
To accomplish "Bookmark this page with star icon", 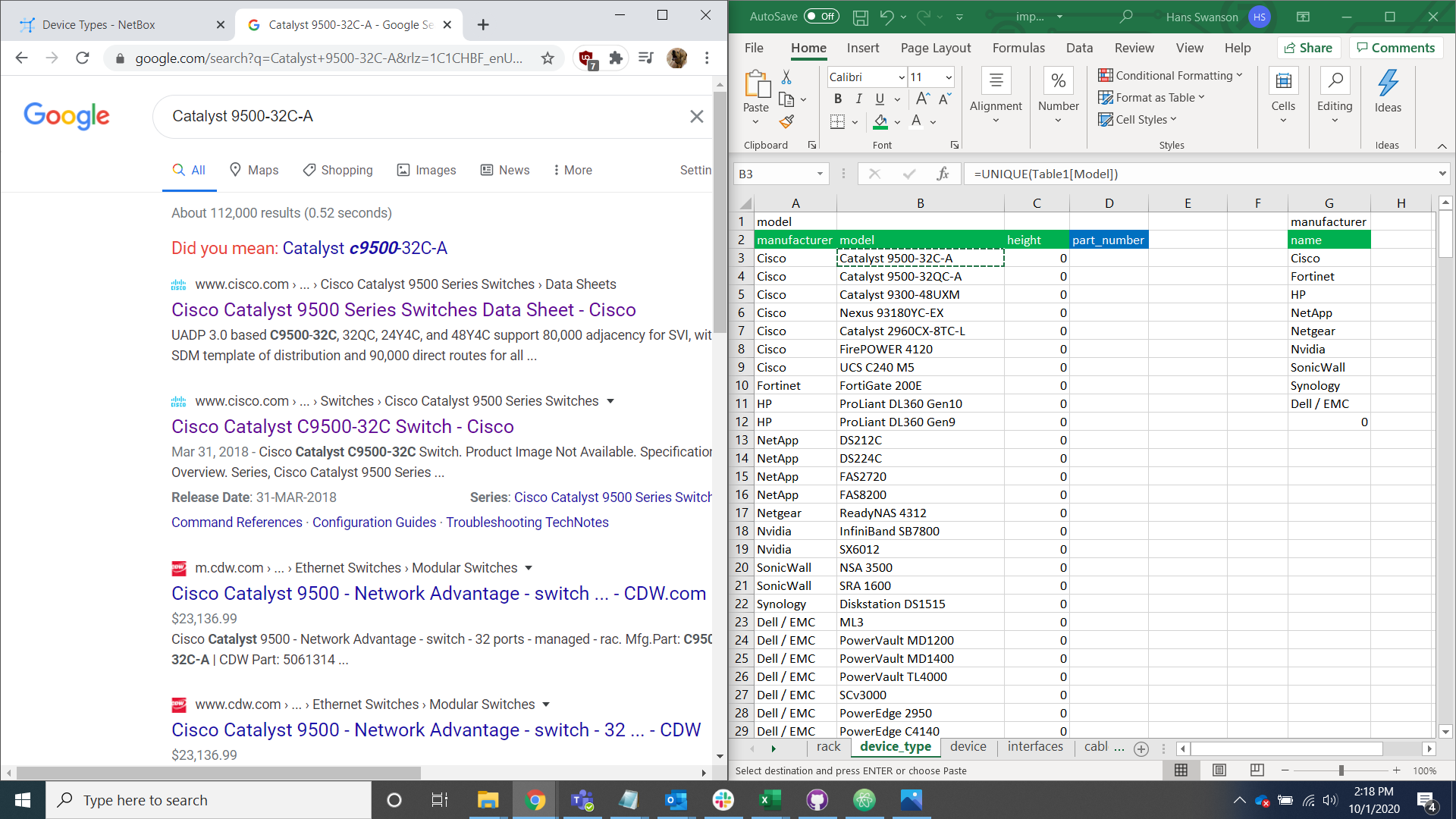I will point(548,58).
